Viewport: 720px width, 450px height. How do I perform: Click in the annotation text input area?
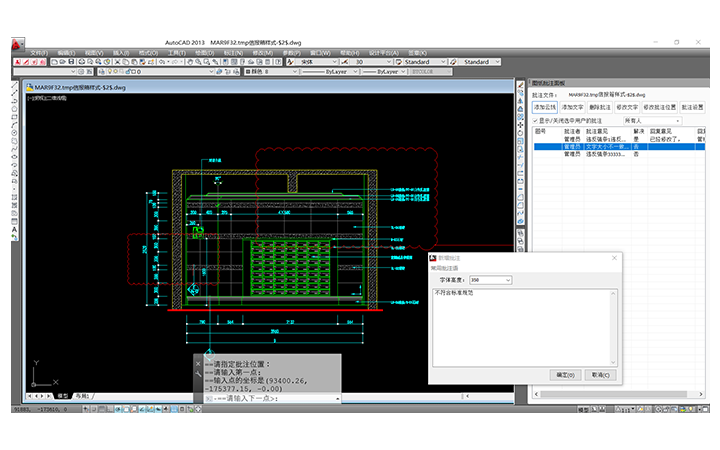pos(524,325)
